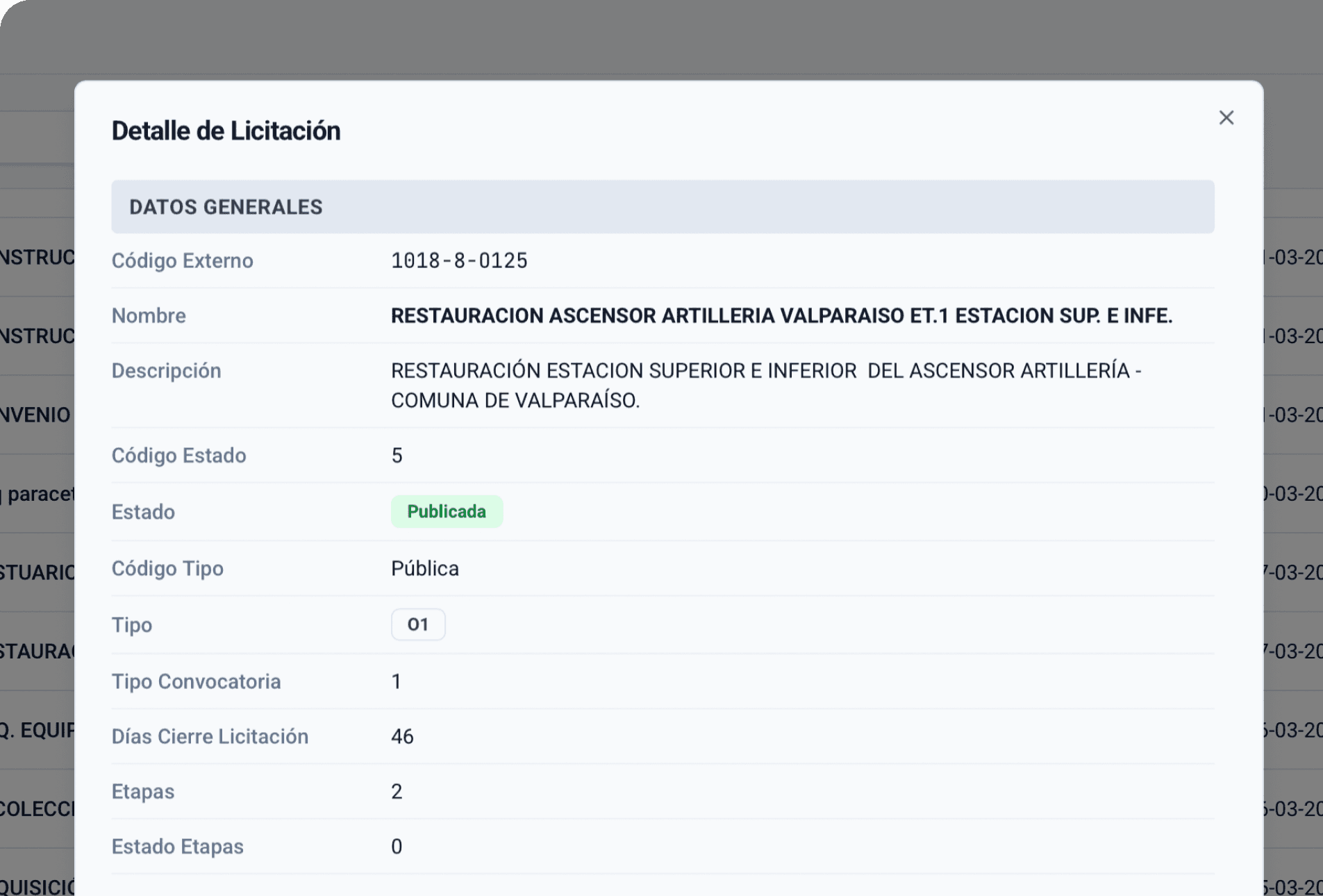The height and width of the screenshot is (896, 1323).
Task: Click the background row starting with COLECC
Action: click(x=36, y=808)
